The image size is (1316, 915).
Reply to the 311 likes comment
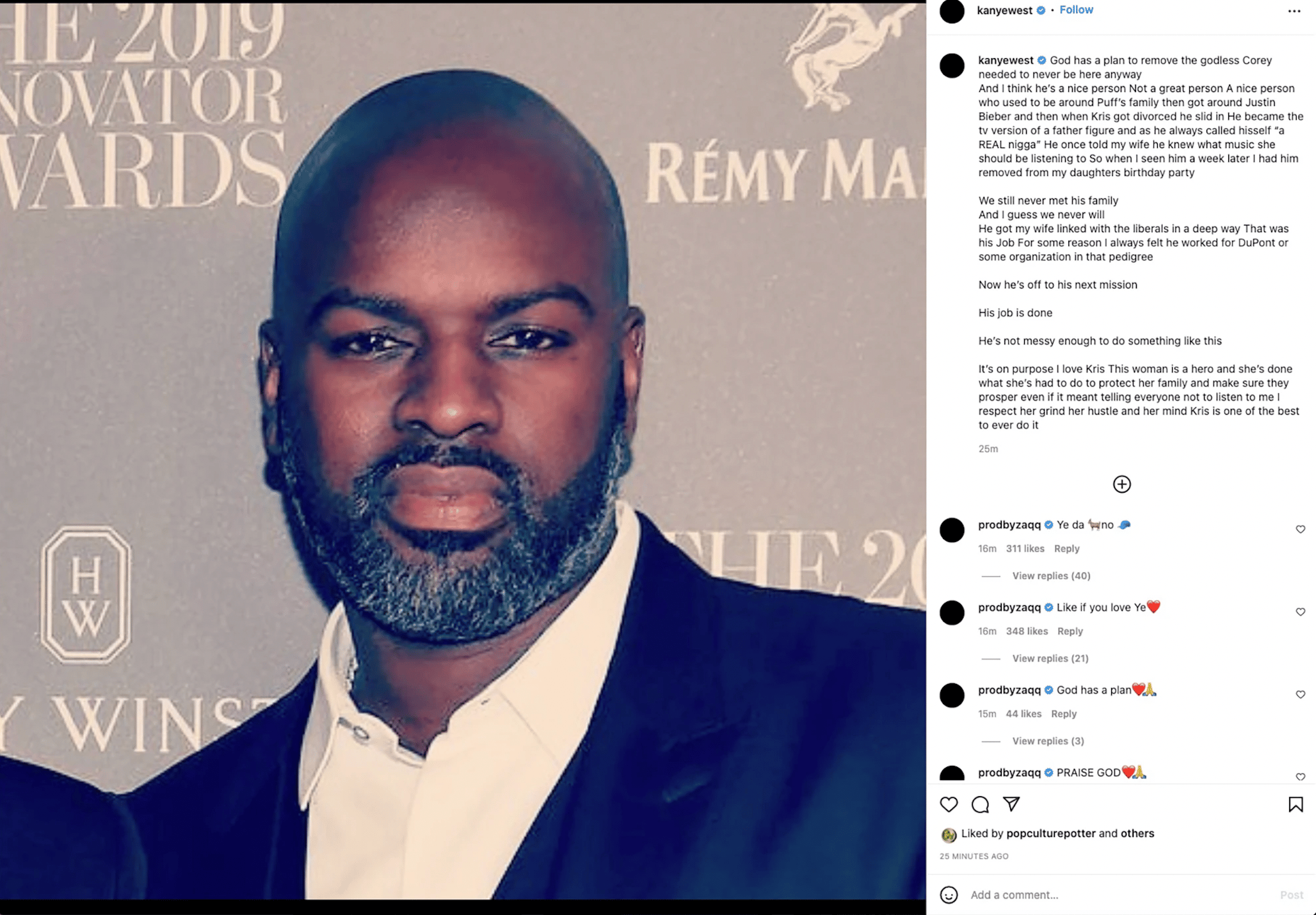click(1066, 548)
